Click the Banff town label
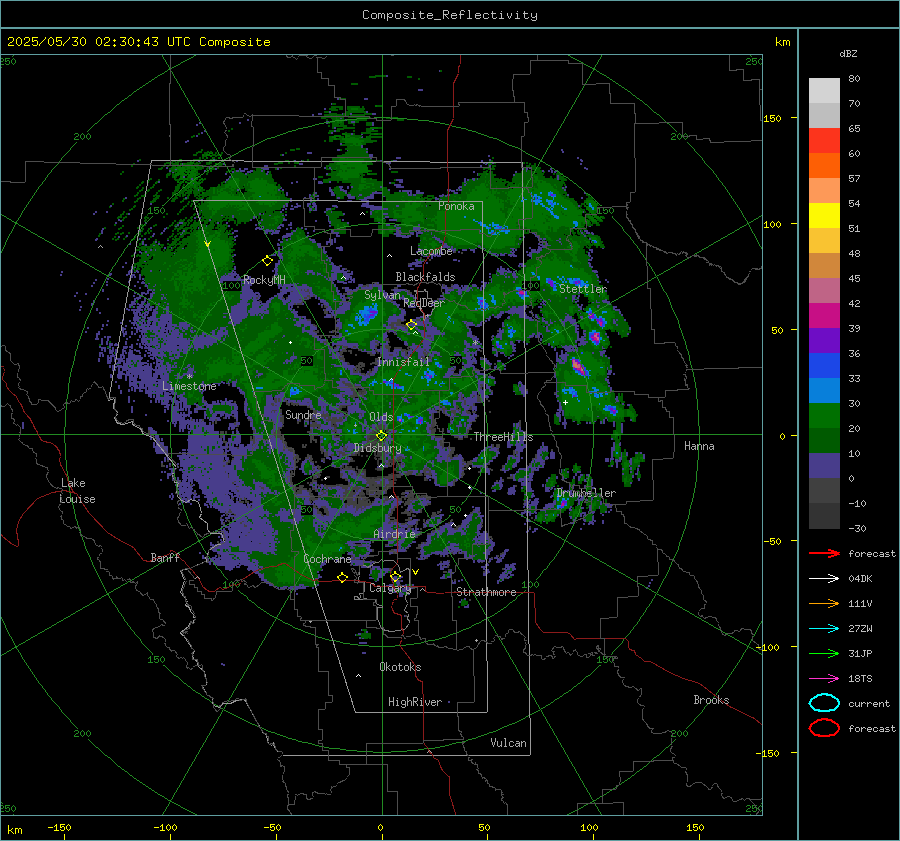The height and width of the screenshot is (841, 900). tap(165, 557)
